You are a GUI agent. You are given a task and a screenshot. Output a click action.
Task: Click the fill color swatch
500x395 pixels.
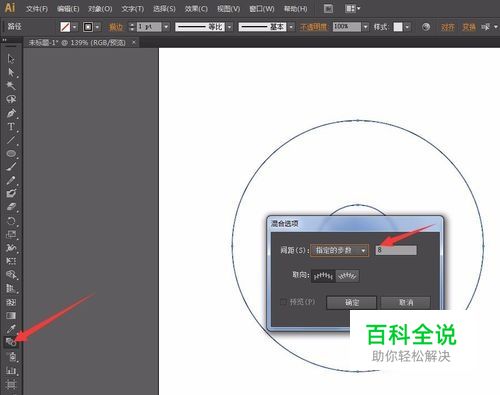(65, 27)
